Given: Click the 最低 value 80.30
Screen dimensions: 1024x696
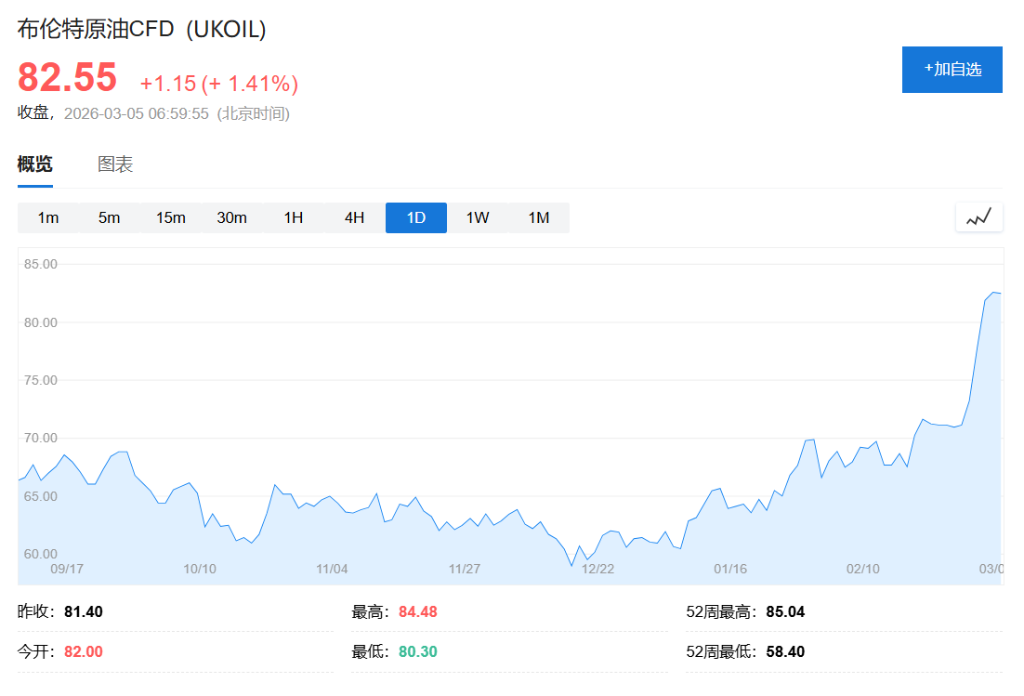Looking at the screenshot, I should [414, 651].
